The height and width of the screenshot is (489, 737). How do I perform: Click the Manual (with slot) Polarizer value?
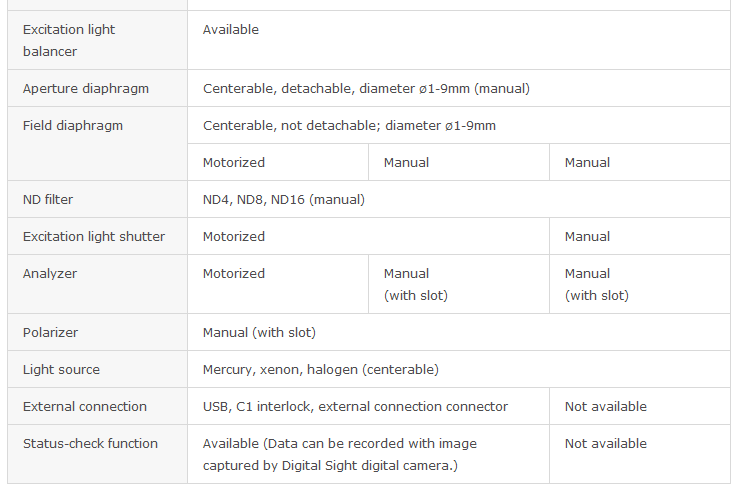tap(259, 332)
